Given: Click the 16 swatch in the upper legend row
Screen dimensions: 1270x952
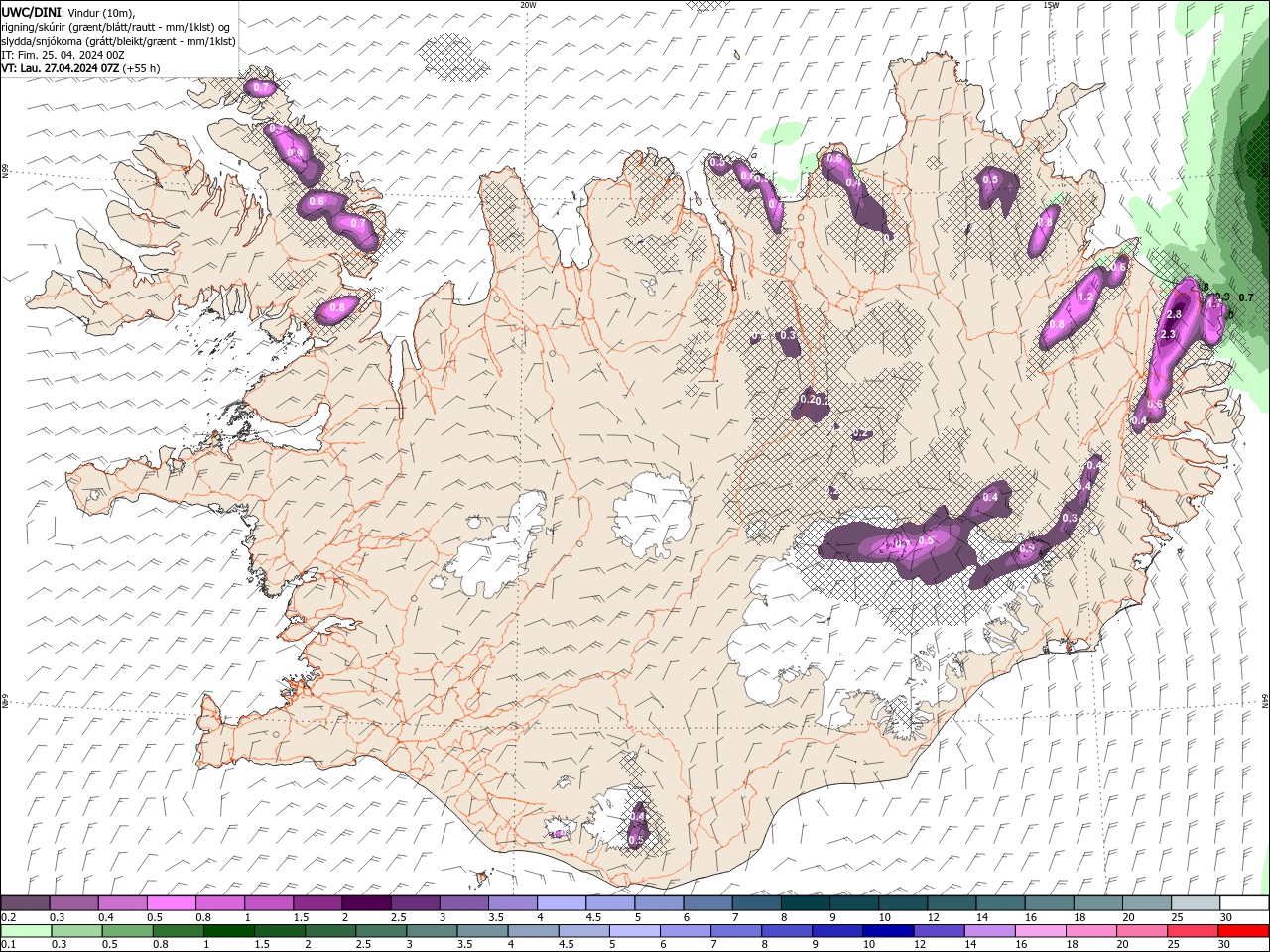Looking at the screenshot, I should click(x=1048, y=903).
